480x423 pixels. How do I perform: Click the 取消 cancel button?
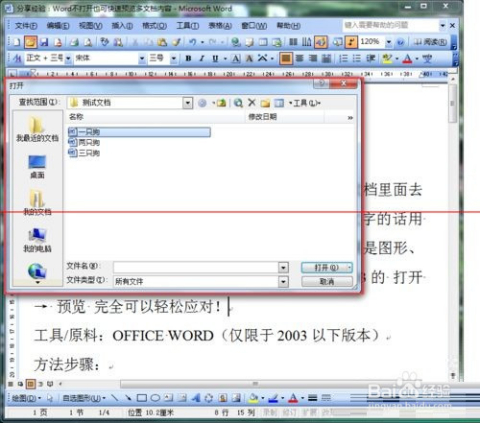327,282
